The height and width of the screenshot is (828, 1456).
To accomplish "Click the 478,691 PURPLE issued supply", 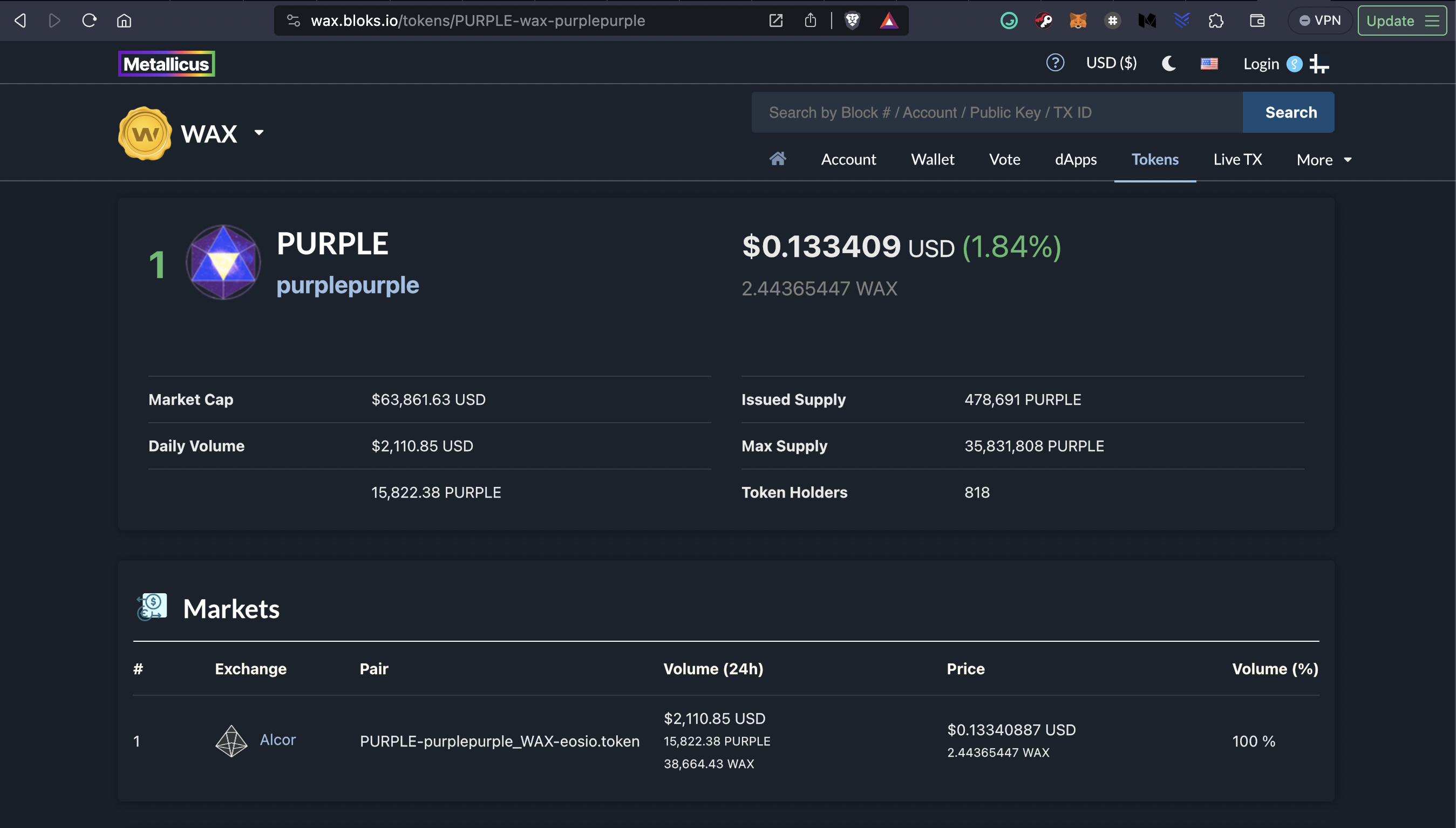I will pos(1022,400).
